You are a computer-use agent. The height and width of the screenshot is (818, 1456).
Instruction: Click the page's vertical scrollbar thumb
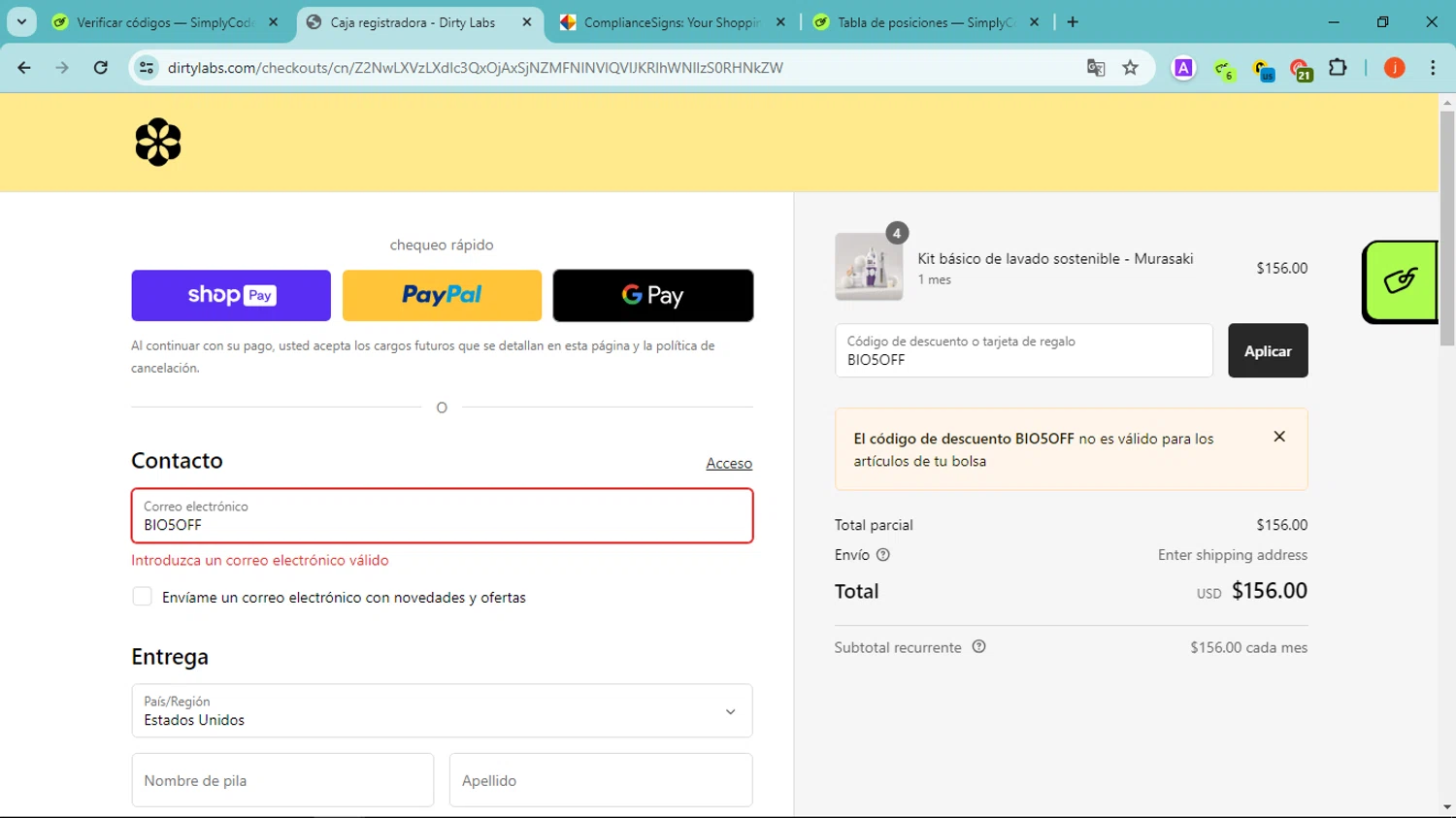click(x=1447, y=228)
